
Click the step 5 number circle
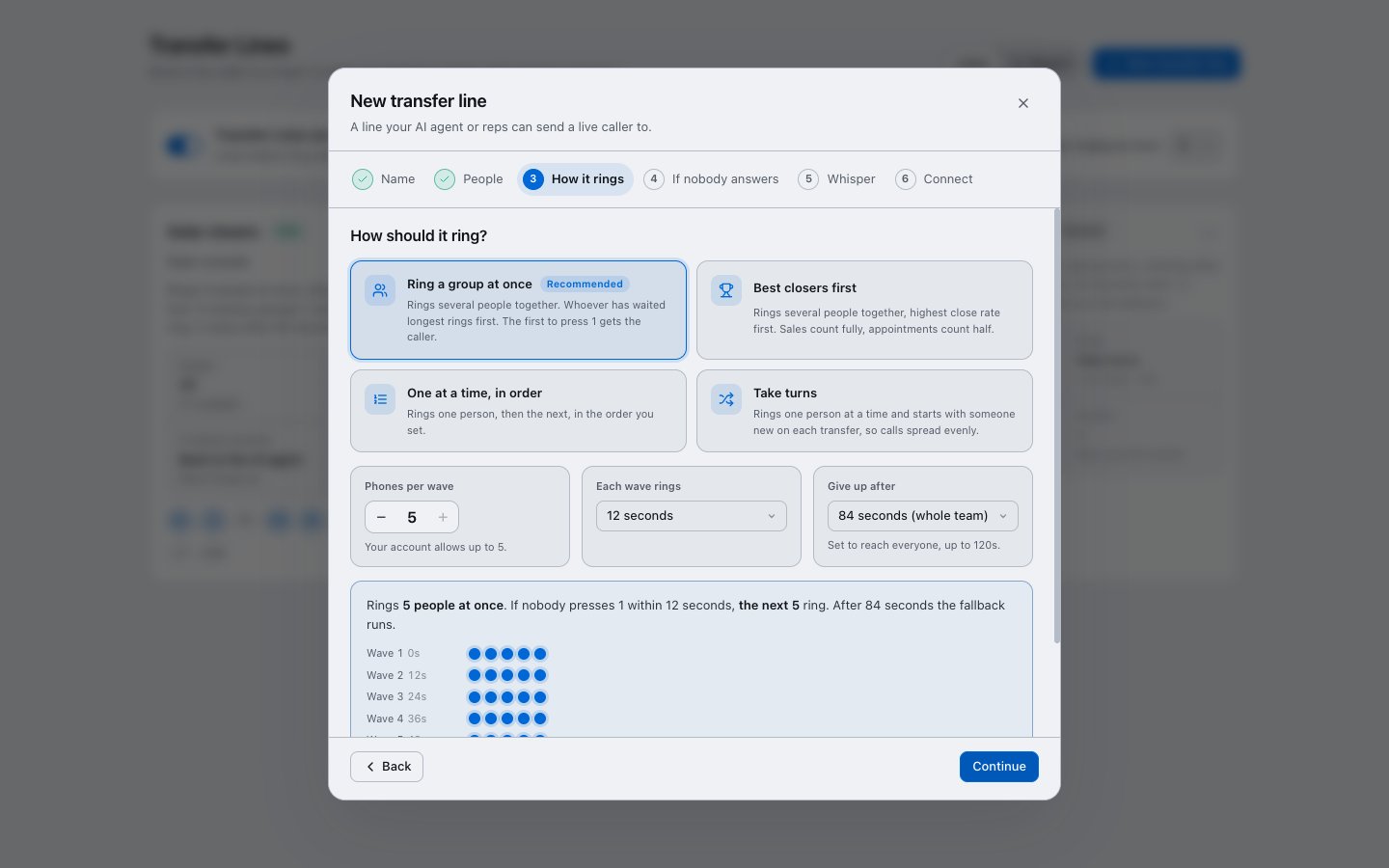click(808, 179)
